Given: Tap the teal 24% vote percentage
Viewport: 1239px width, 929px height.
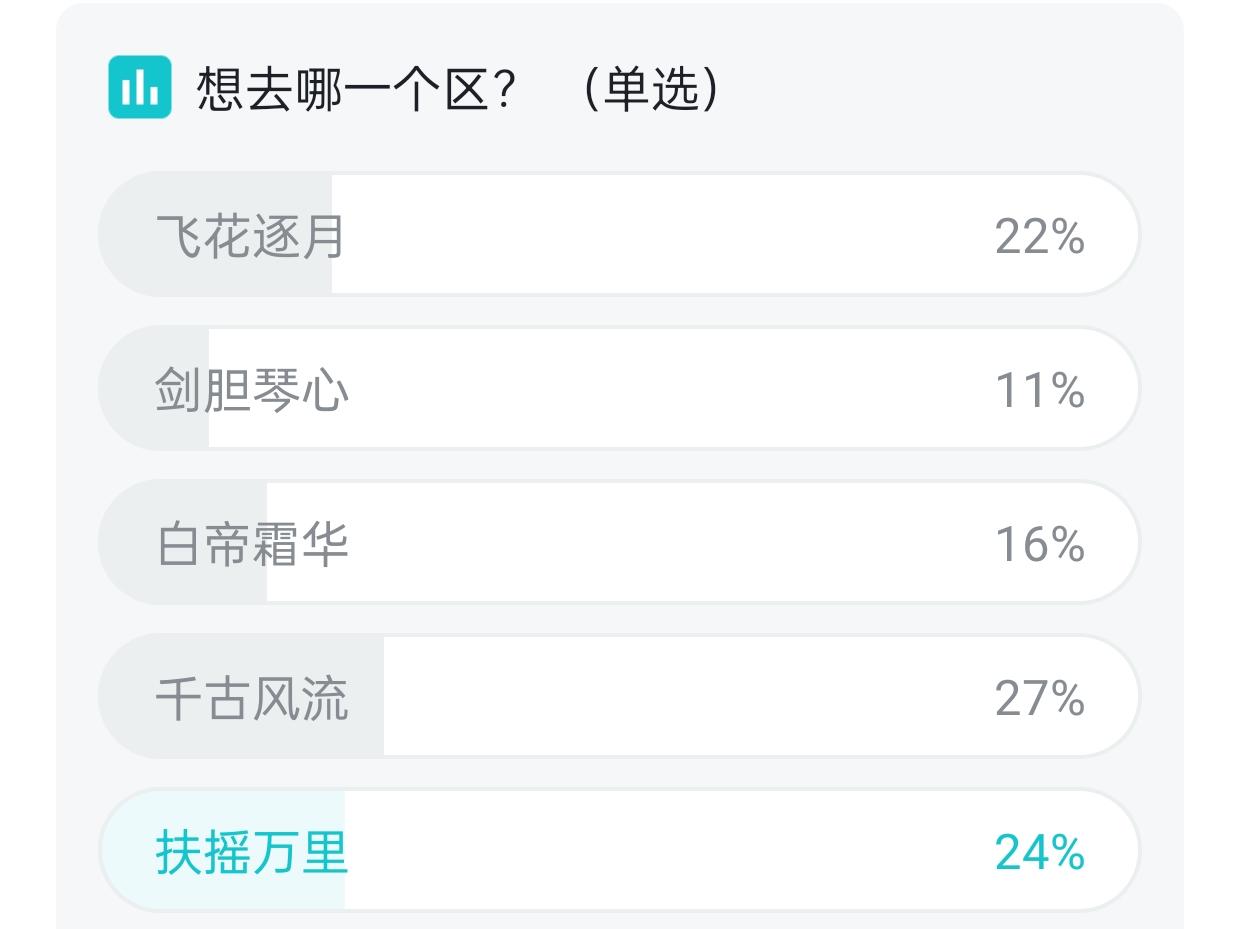Looking at the screenshot, I should [1039, 852].
